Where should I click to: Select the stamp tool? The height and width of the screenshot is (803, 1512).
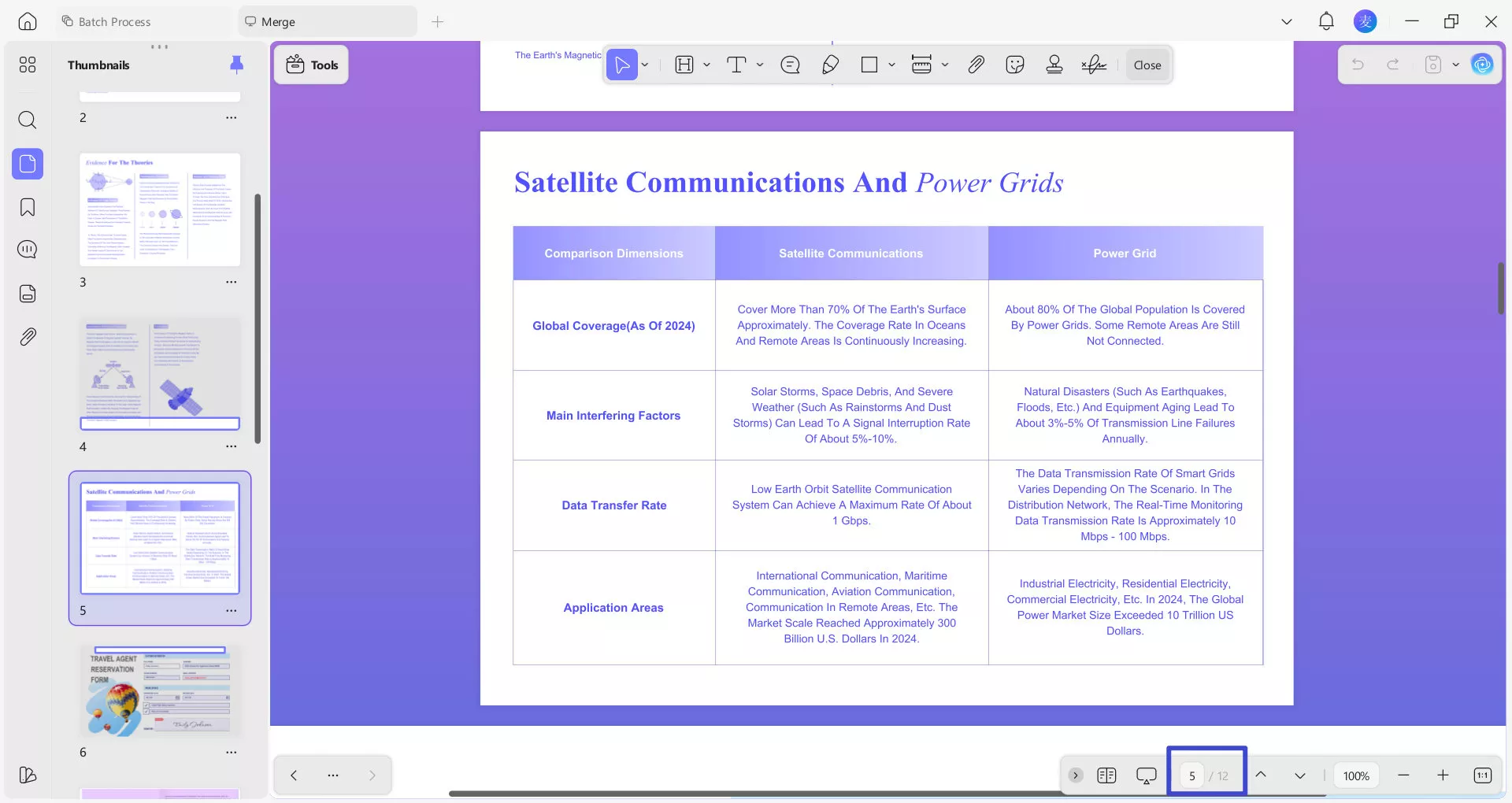coord(1054,65)
